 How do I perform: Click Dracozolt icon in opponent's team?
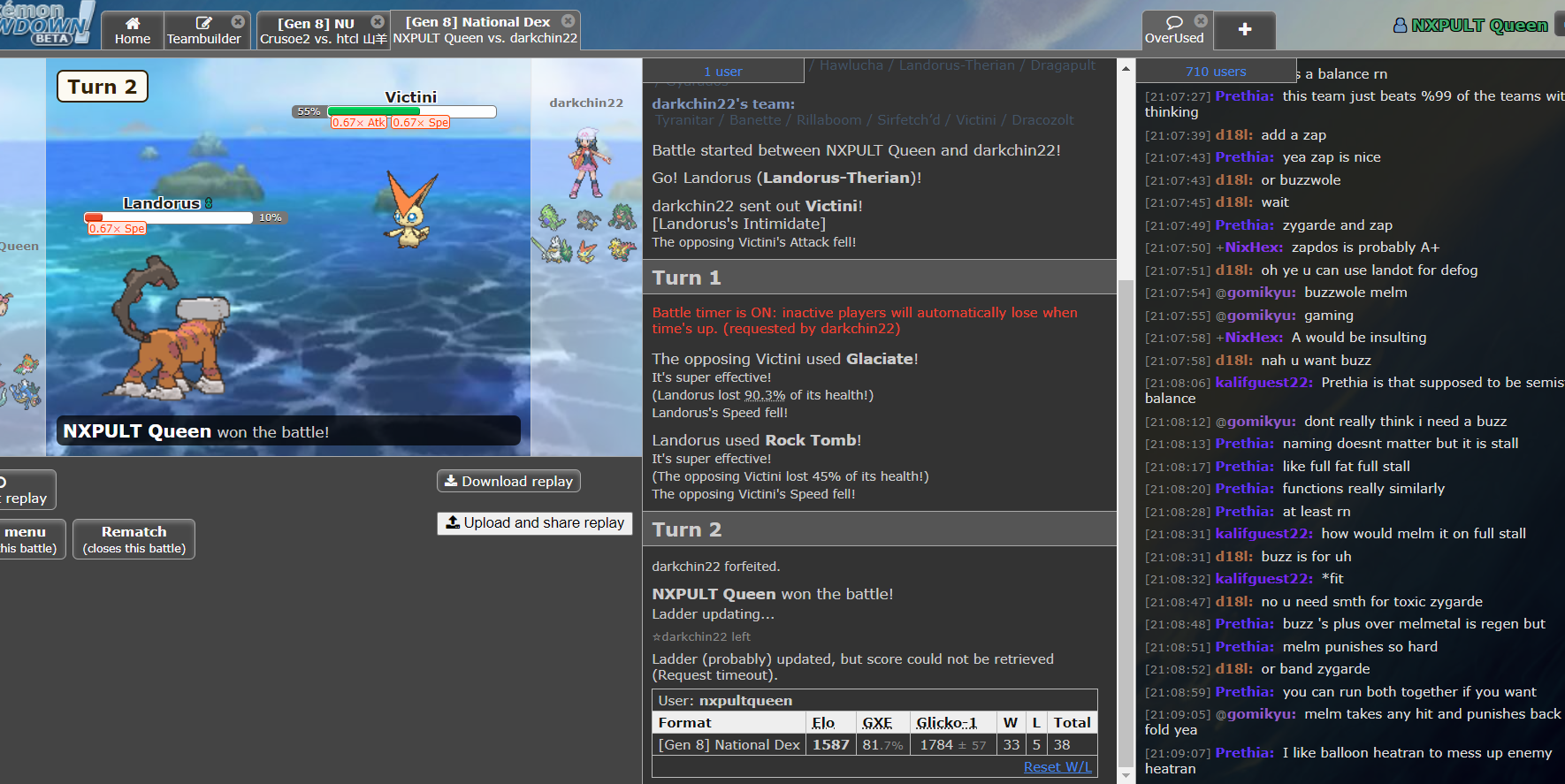pyautogui.click(x=622, y=250)
